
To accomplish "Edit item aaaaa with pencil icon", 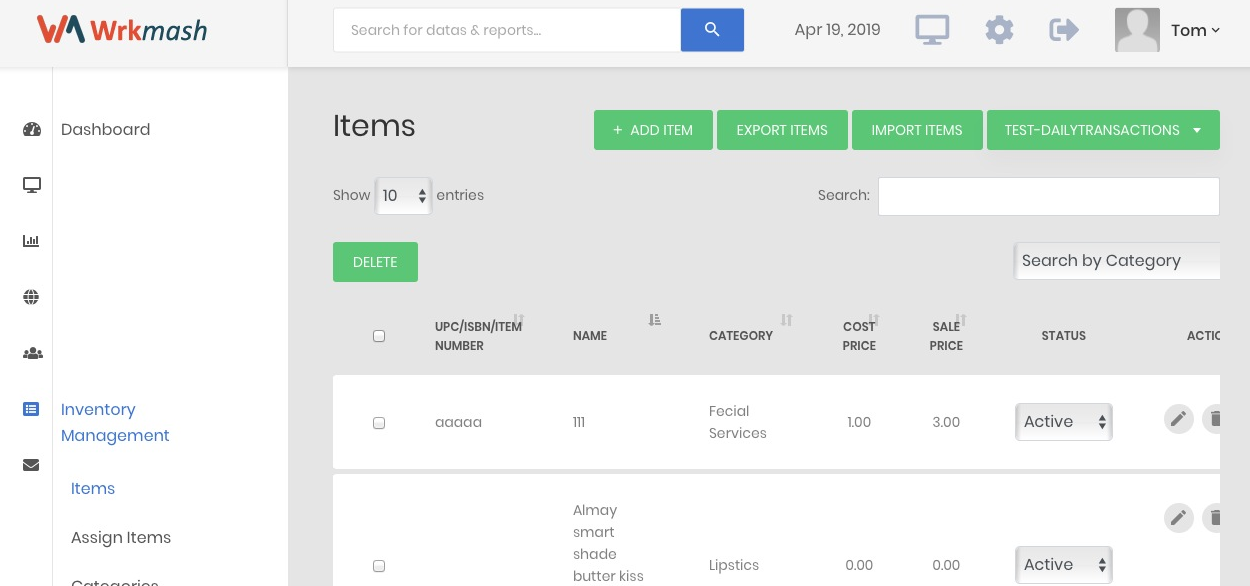I will click(1178, 419).
